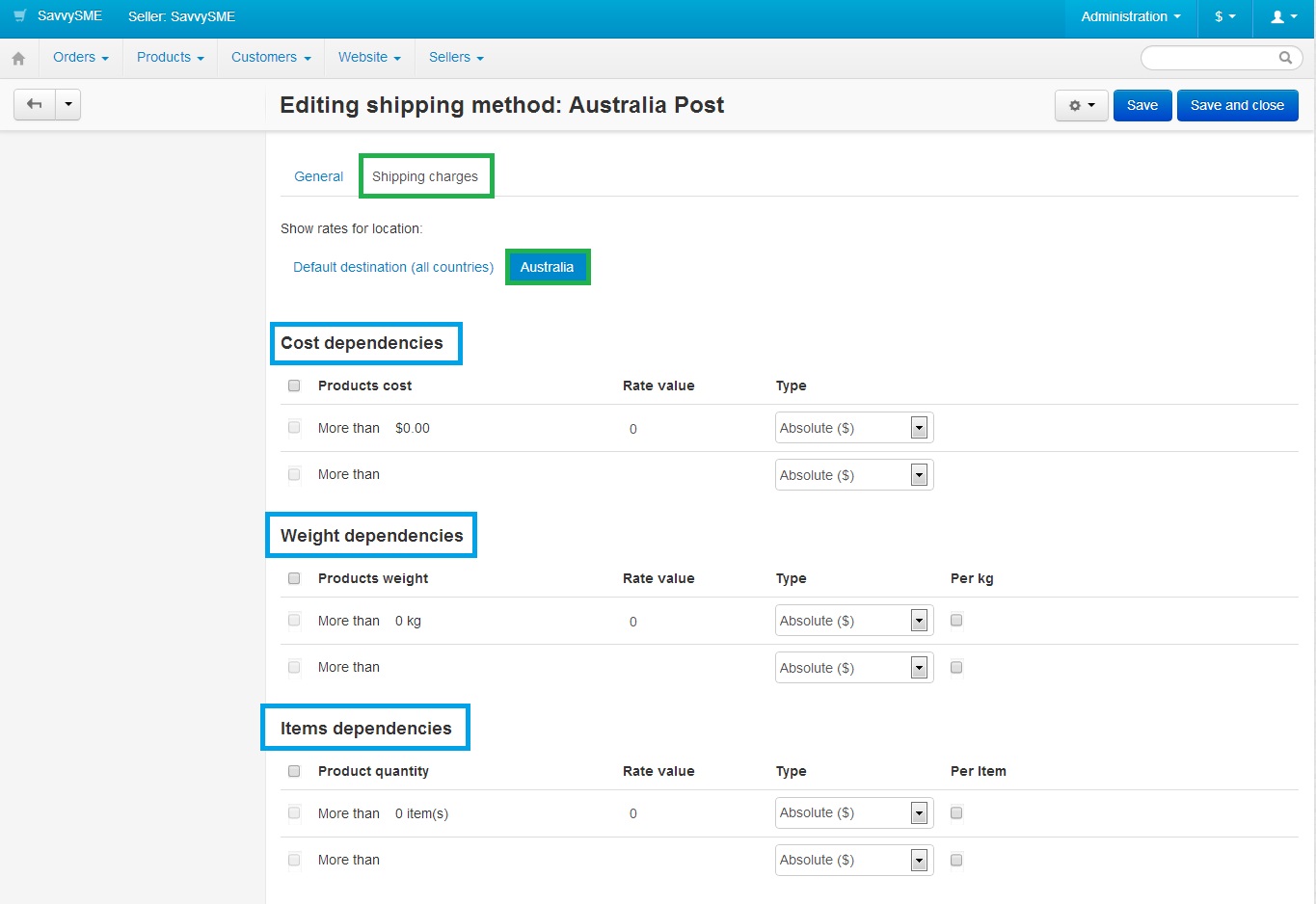Open Type dropdown for More than 0 item(s)
Image resolution: width=1316 pixels, height=904 pixels.
(853, 813)
